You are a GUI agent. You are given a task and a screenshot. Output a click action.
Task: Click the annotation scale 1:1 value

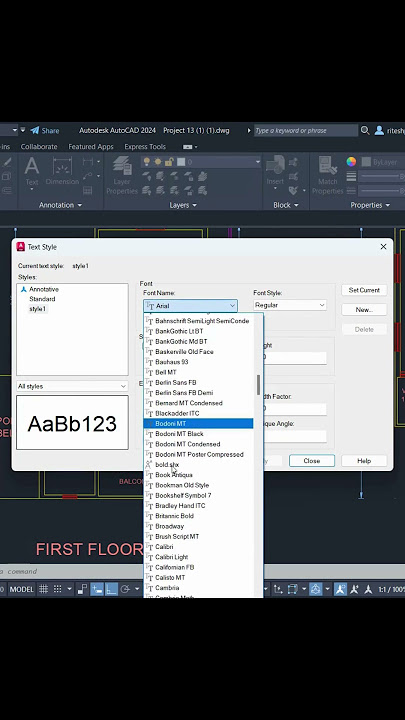392,589
